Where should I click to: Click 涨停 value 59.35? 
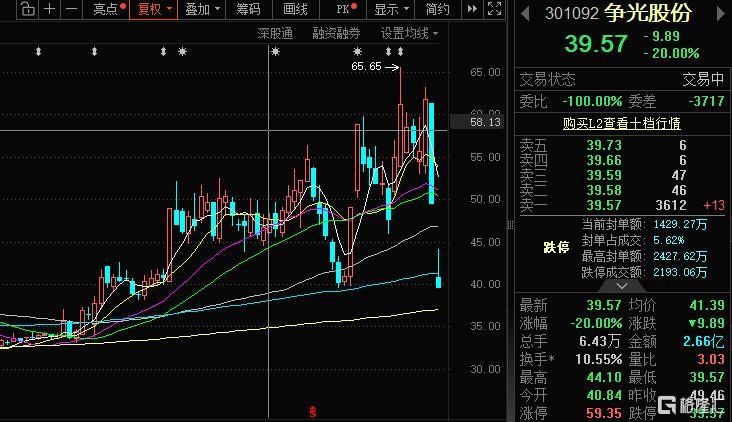(x=604, y=413)
